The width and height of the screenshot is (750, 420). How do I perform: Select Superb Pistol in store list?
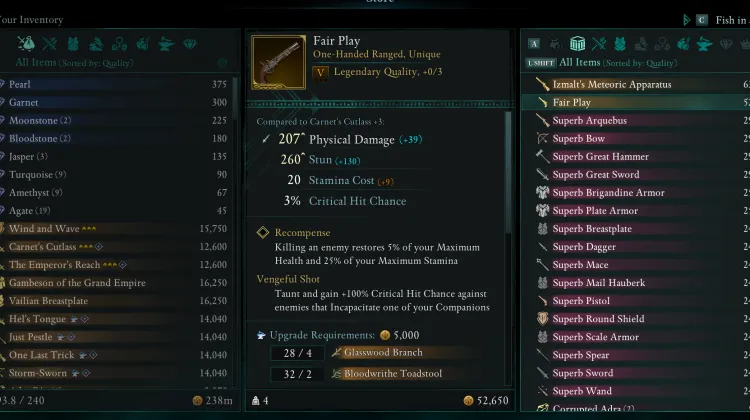581,301
